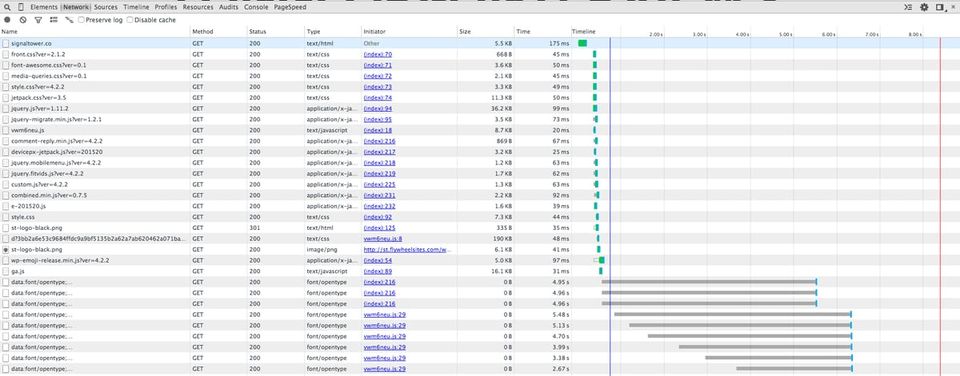Select the vwm6neu.js request
Viewport: 960px width, 376px height.
[x=28, y=130]
